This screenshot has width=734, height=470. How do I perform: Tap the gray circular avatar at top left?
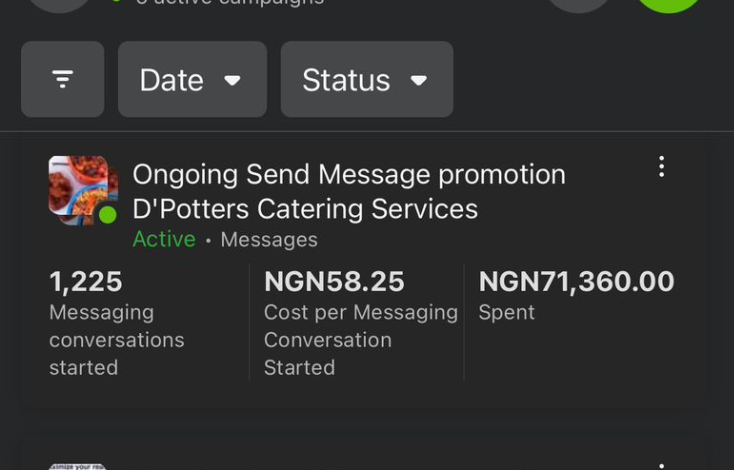[x=60, y=4]
